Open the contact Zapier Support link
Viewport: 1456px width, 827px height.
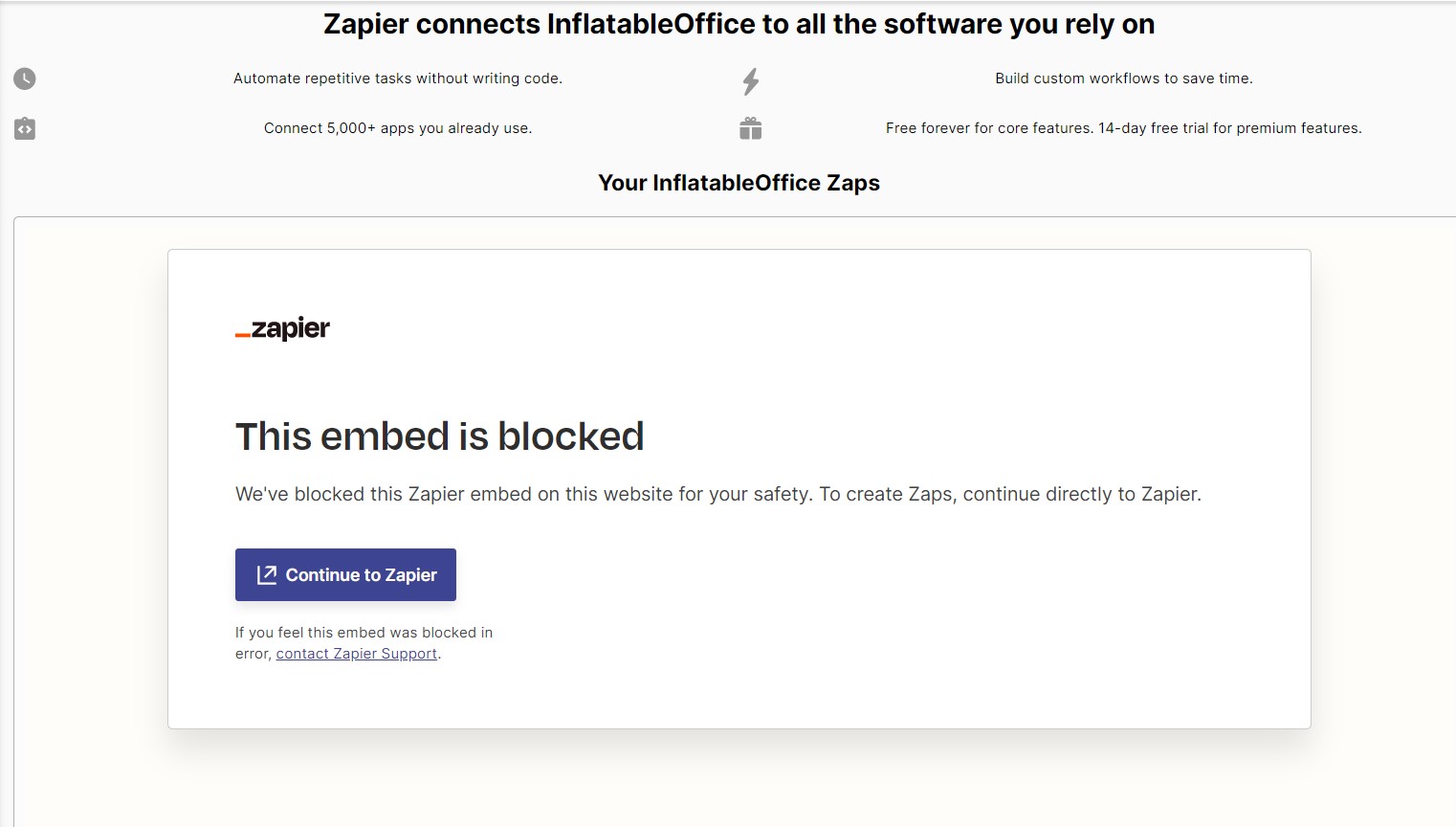coord(357,654)
